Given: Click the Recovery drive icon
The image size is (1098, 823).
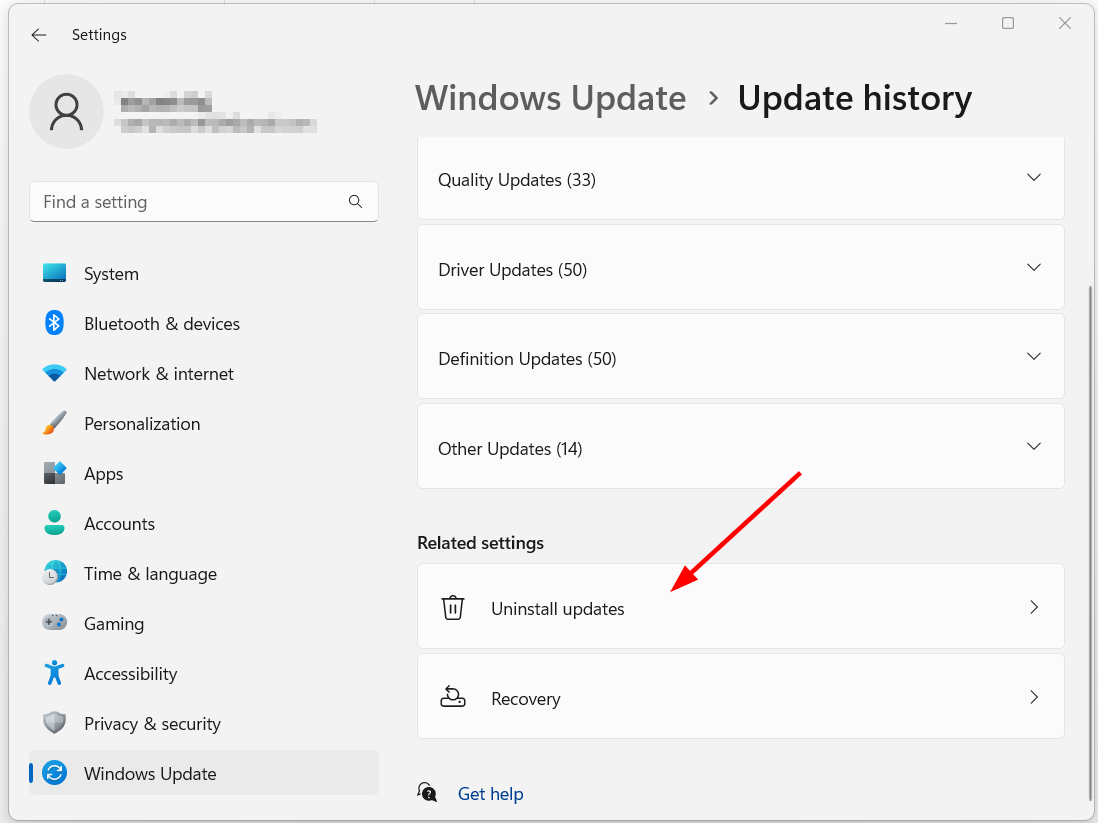Looking at the screenshot, I should pyautogui.click(x=453, y=697).
